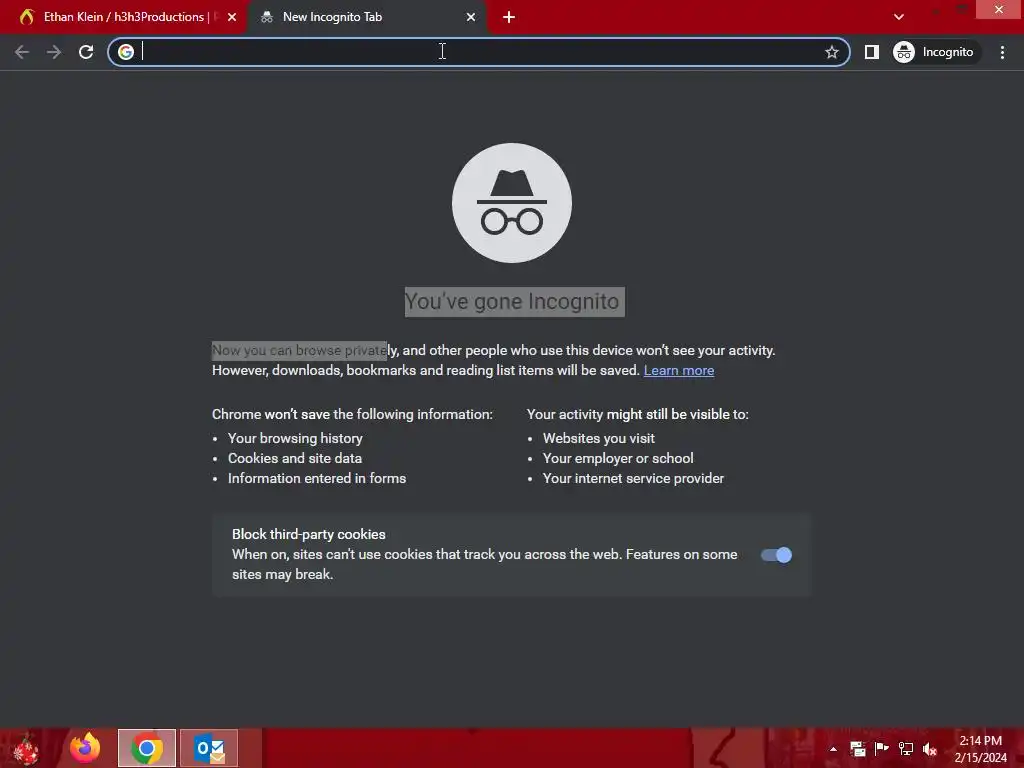Open the Action Center flag icon

(x=882, y=749)
